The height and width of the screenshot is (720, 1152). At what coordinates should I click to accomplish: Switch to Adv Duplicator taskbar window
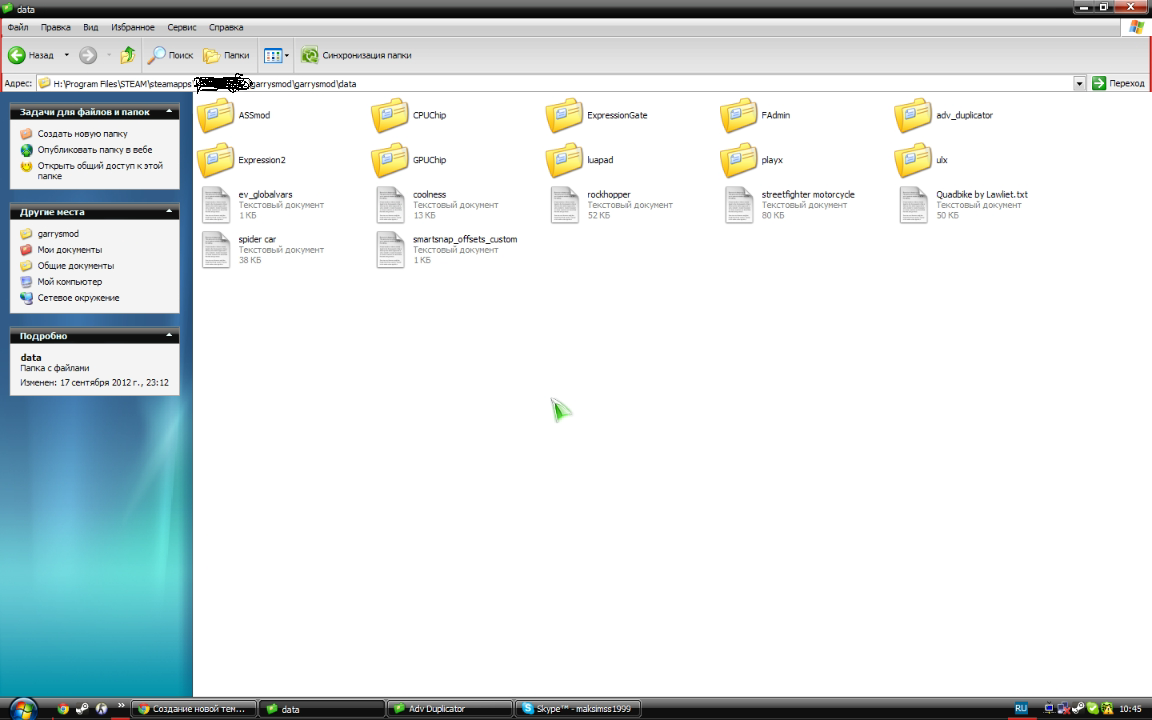tap(450, 709)
